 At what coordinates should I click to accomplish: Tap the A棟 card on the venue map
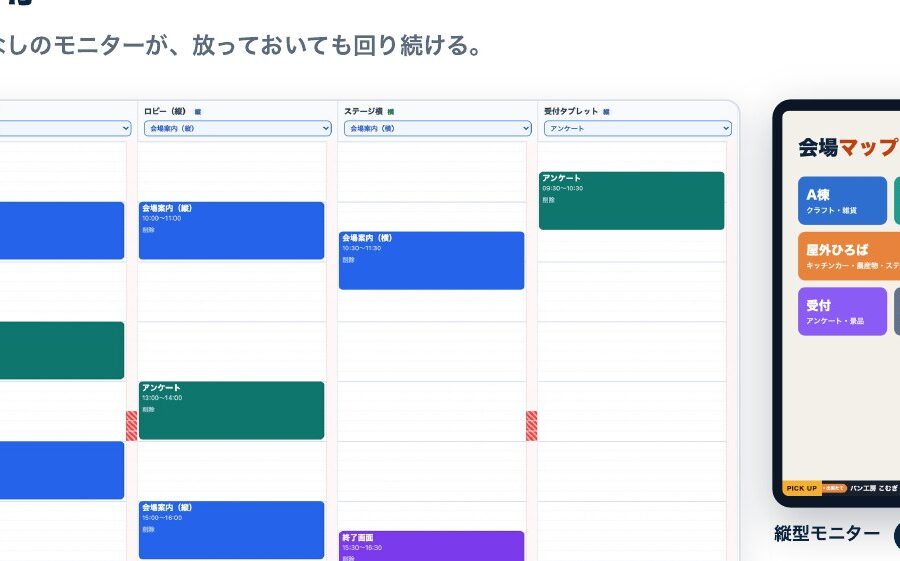click(842, 200)
